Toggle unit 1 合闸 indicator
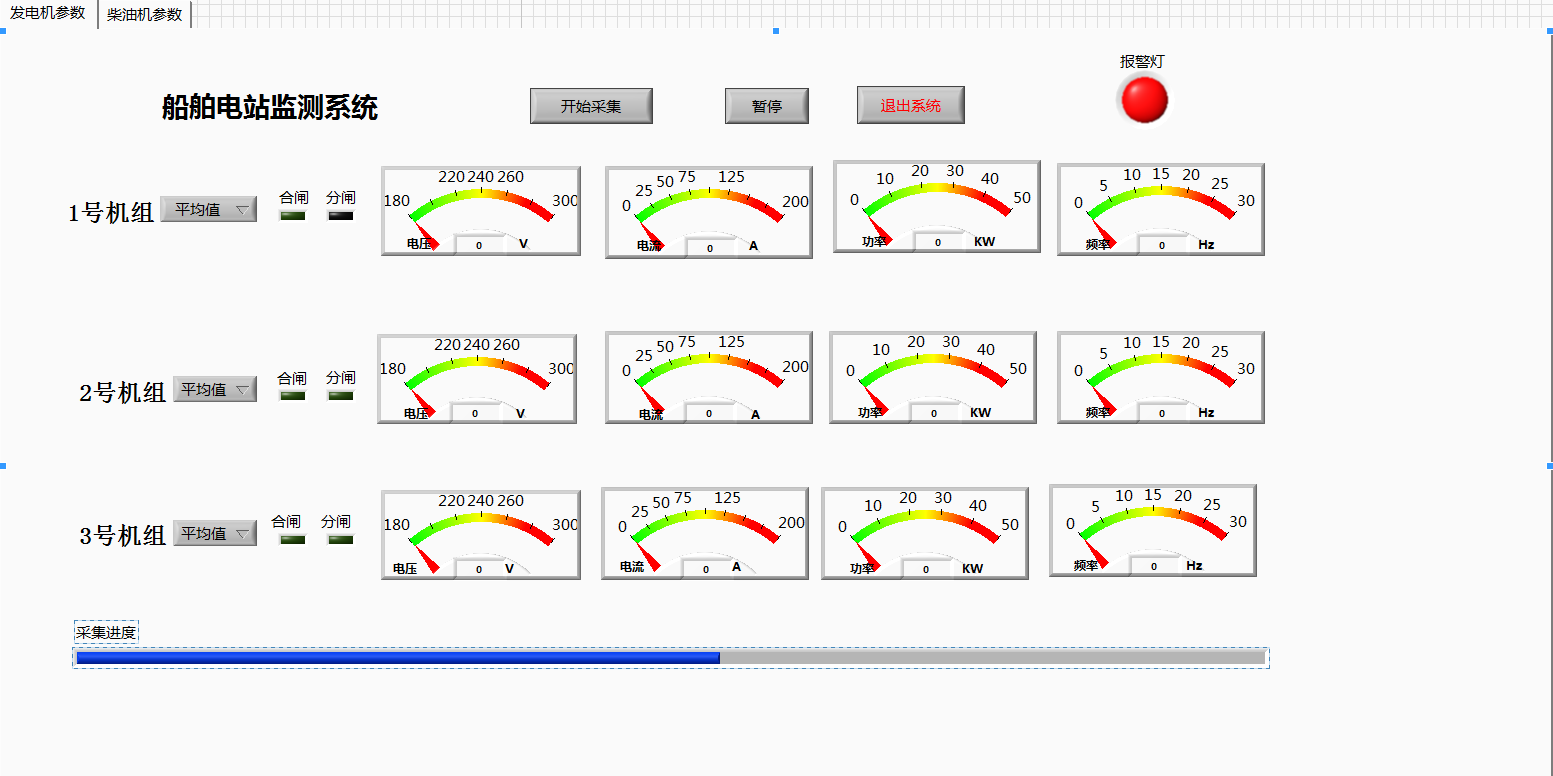Screen dimensions: 1553x776 click(293, 215)
